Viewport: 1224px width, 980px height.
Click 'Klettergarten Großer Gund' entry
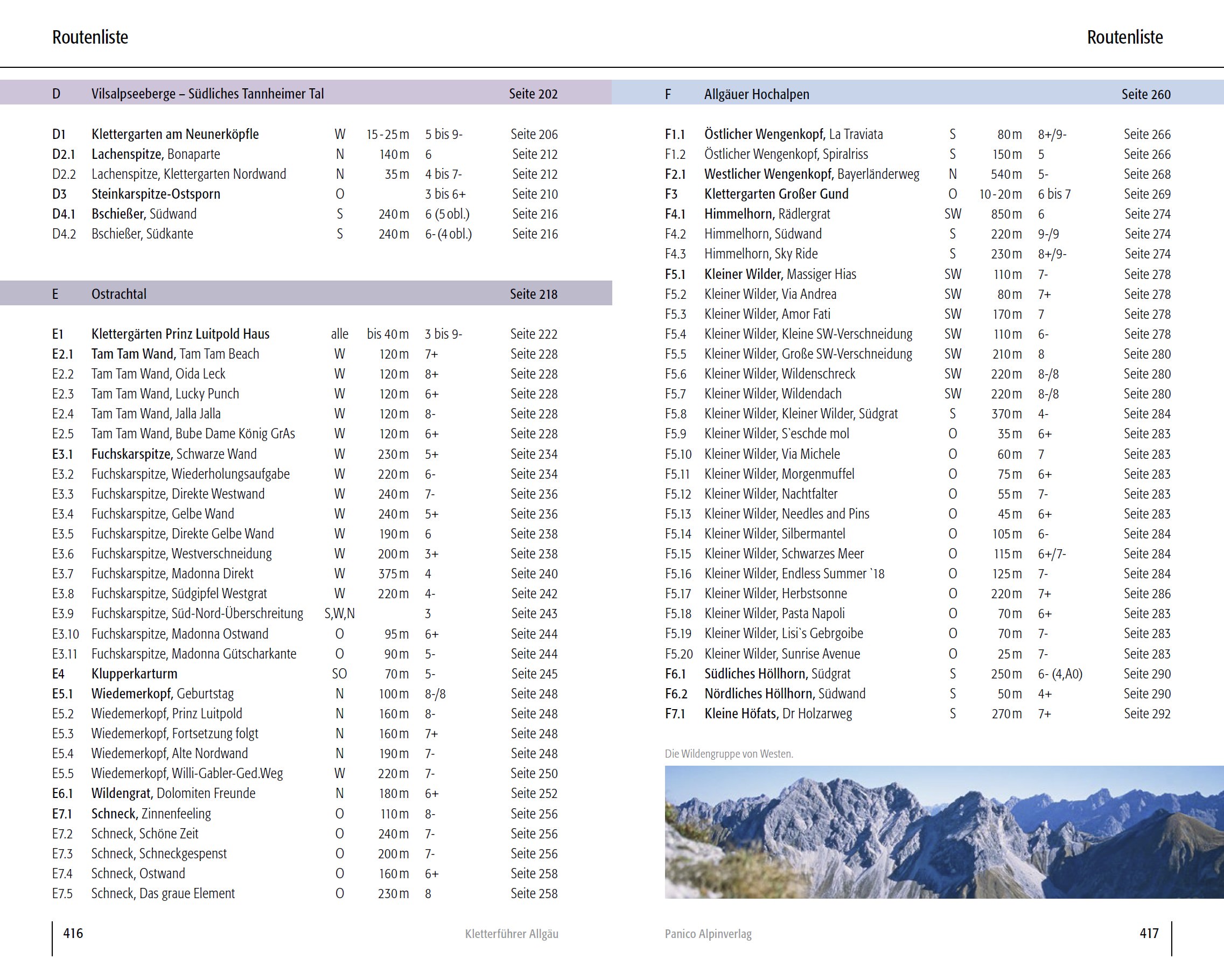pos(776,194)
